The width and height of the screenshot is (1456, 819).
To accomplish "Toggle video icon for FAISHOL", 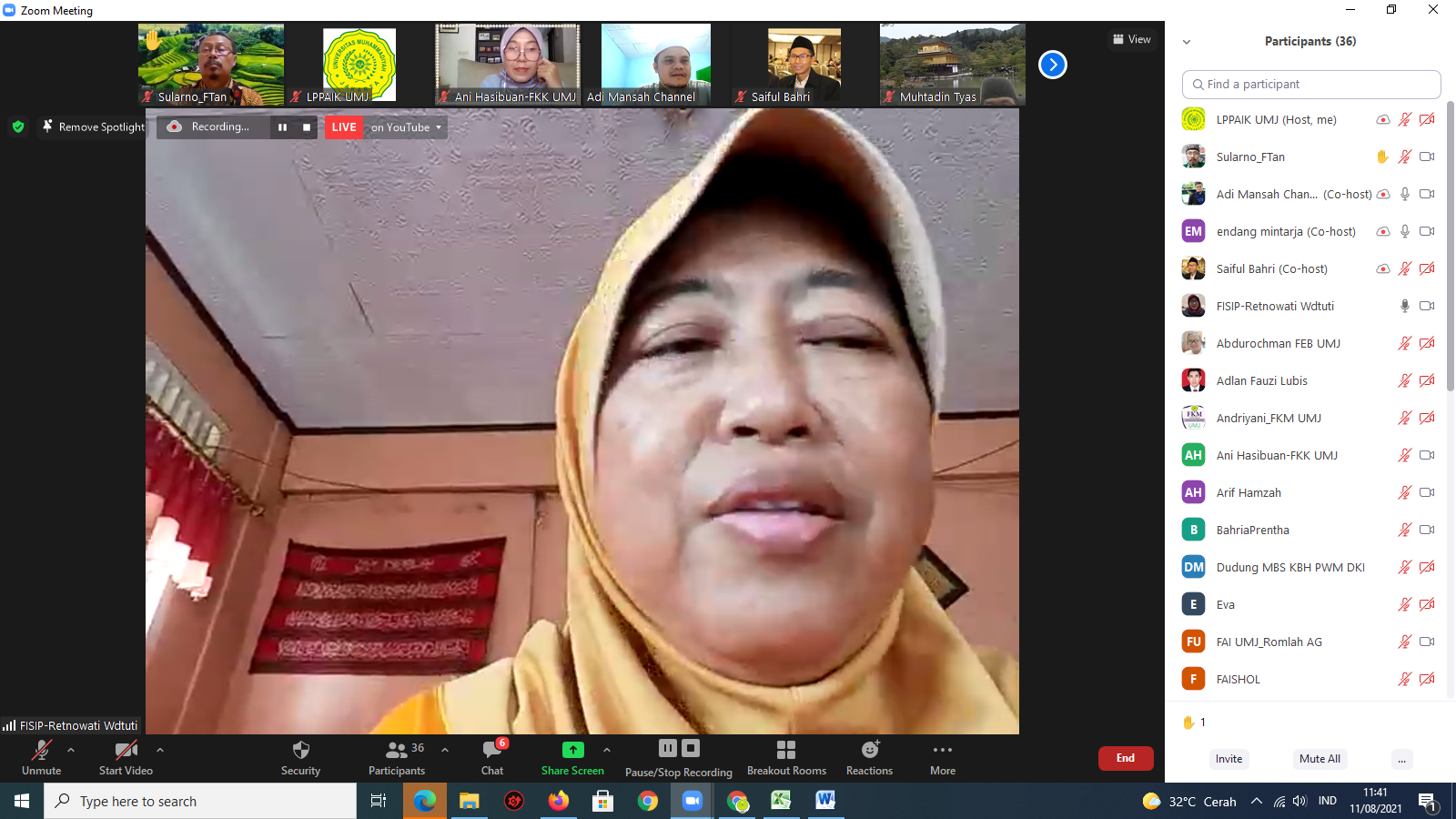I will pyautogui.click(x=1427, y=679).
